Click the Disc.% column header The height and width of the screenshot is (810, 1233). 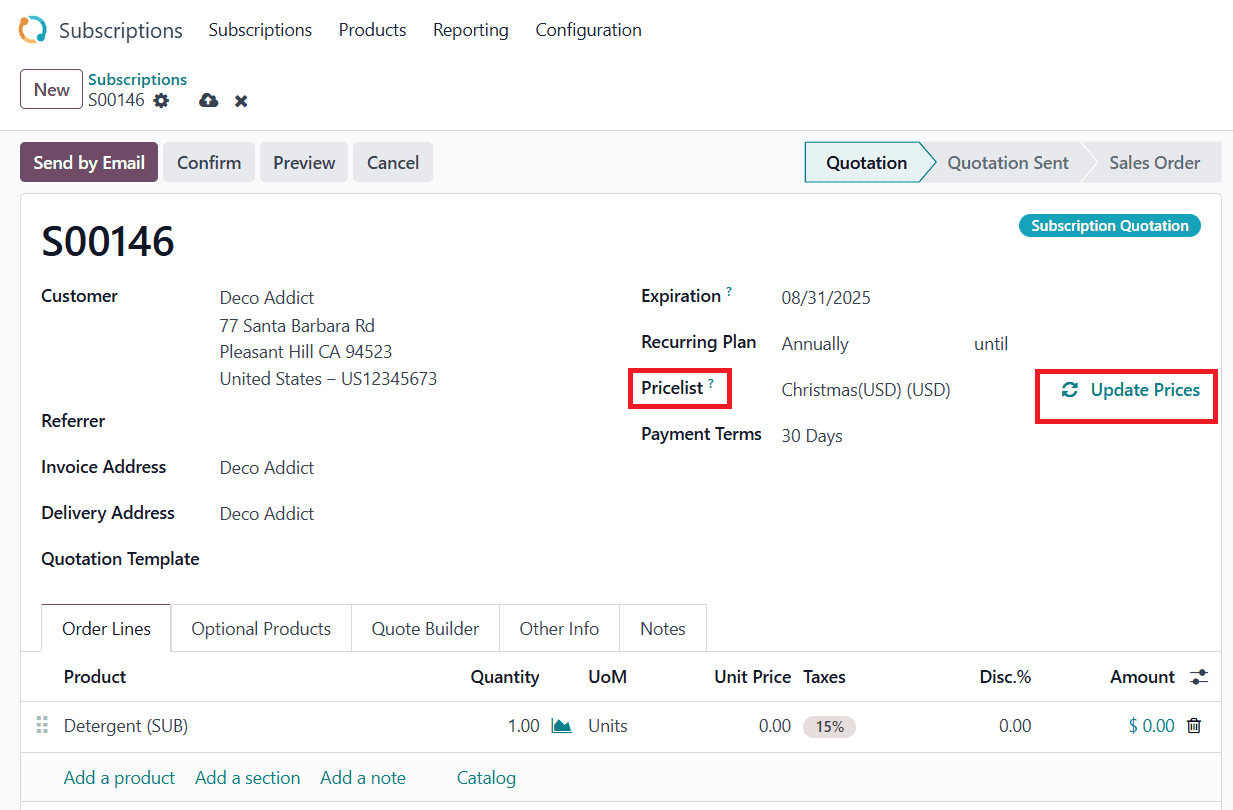[x=1005, y=677]
